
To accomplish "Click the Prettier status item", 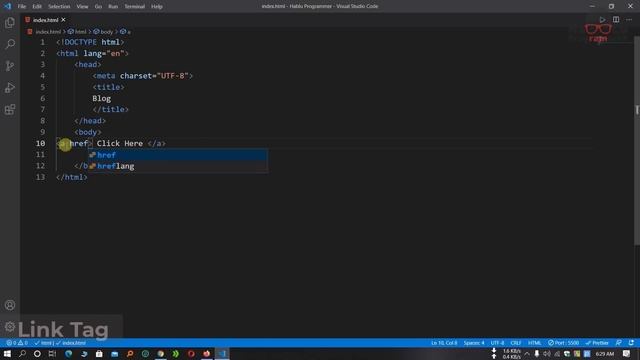I will click(597, 343).
